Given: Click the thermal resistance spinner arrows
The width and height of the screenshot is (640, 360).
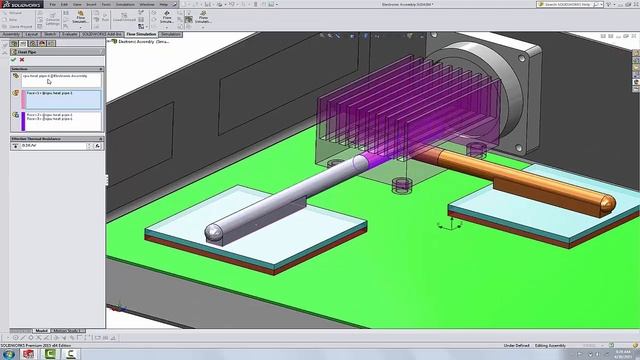Looking at the screenshot, I should coord(89,146).
